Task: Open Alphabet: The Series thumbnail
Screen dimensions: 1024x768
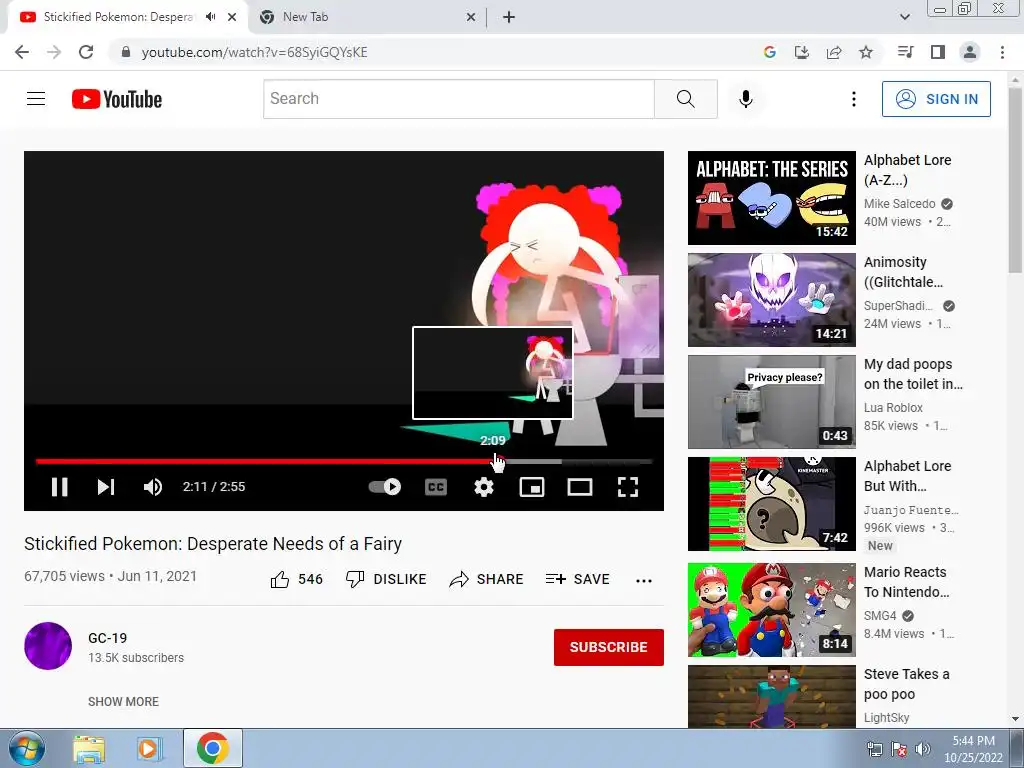Action: [771, 198]
